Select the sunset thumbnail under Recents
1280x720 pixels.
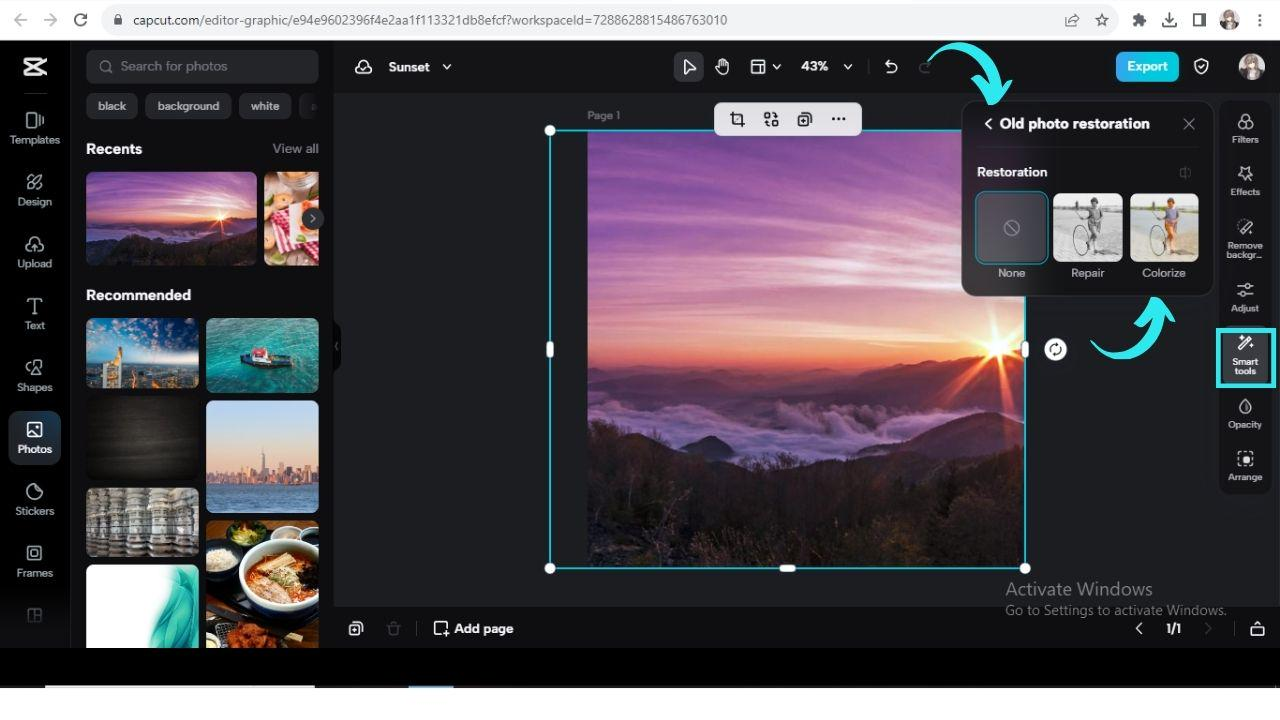coord(171,219)
